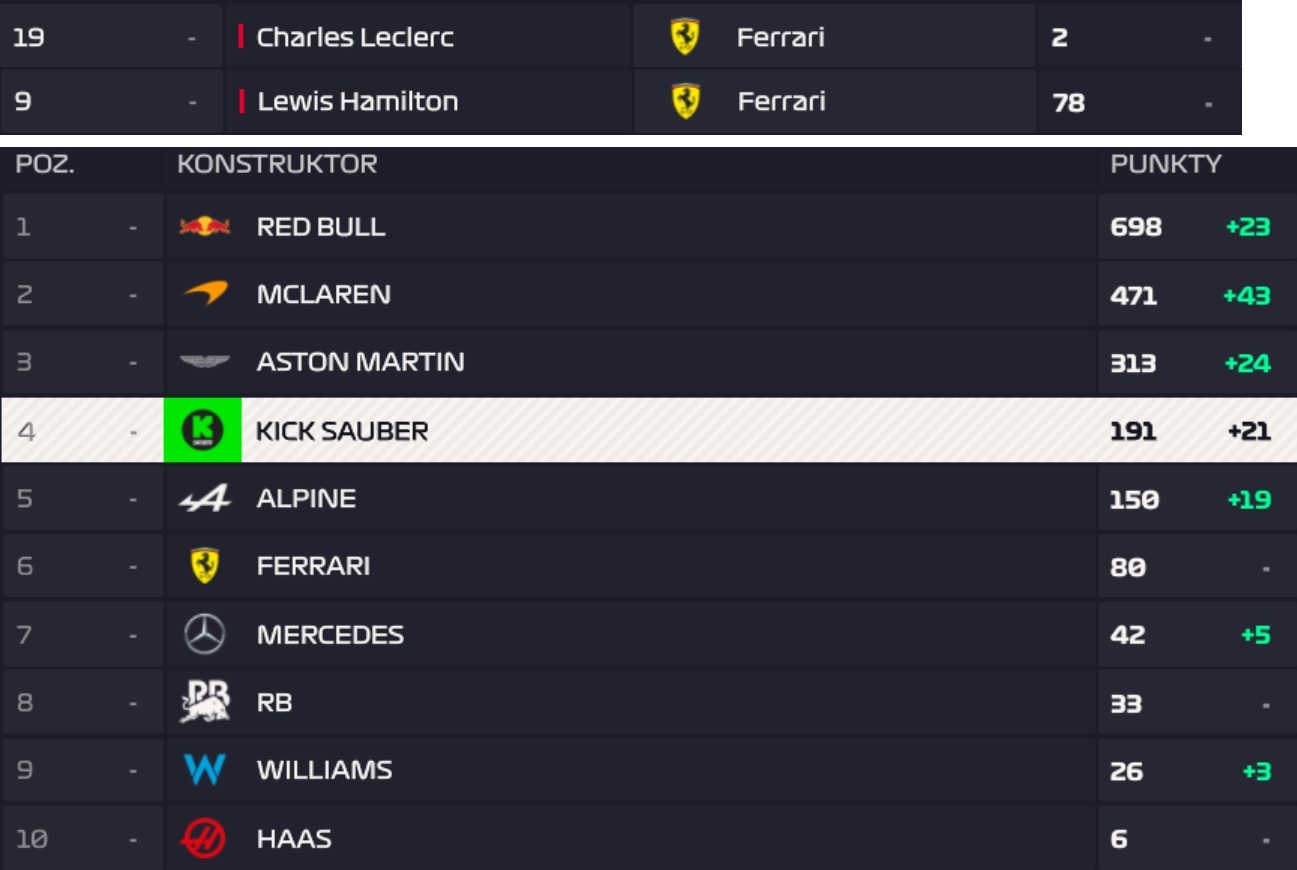This screenshot has width=1297, height=870.
Task: Click the green Kick Sauber logo
Action: (x=203, y=430)
